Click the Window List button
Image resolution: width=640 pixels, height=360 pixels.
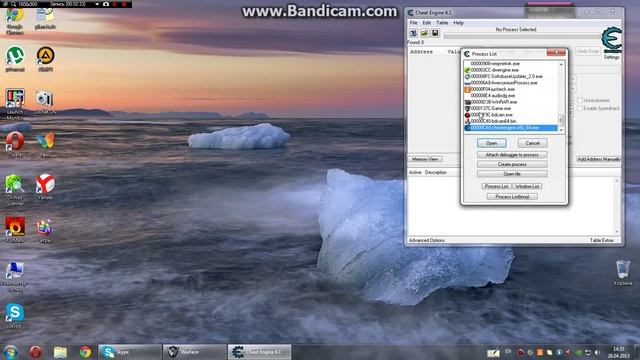click(527, 187)
